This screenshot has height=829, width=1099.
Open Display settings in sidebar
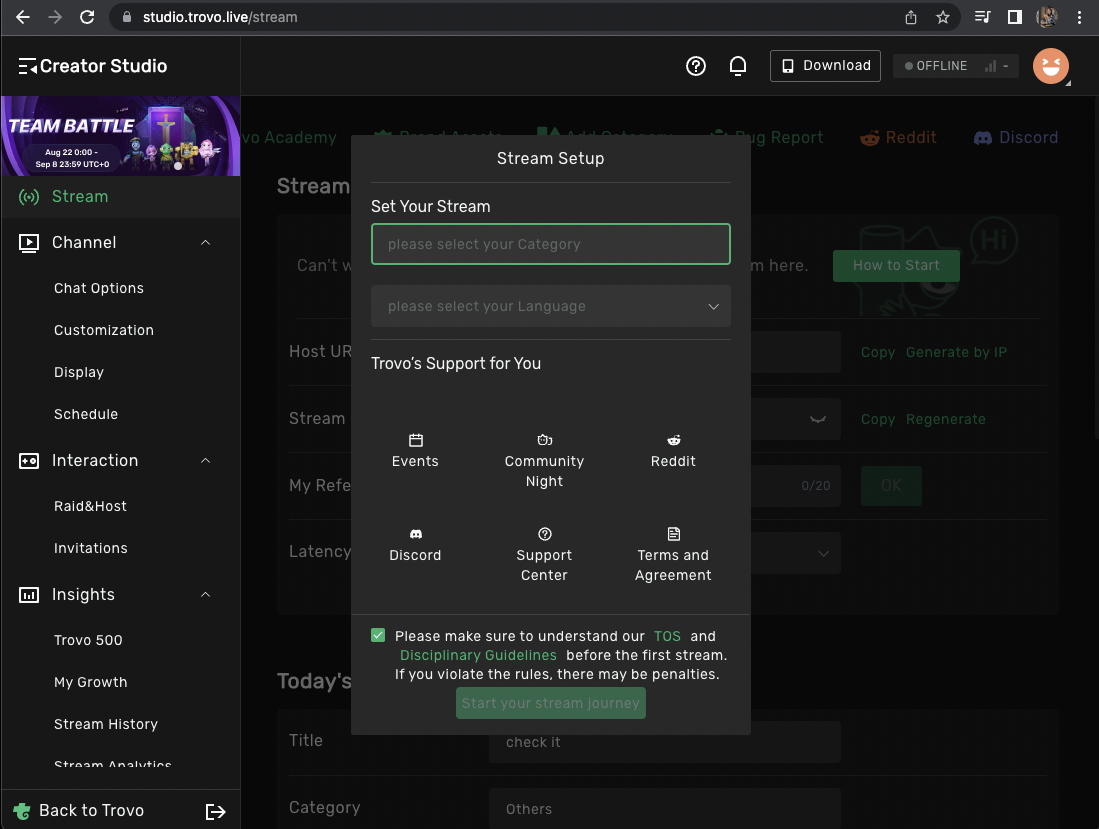point(78,372)
